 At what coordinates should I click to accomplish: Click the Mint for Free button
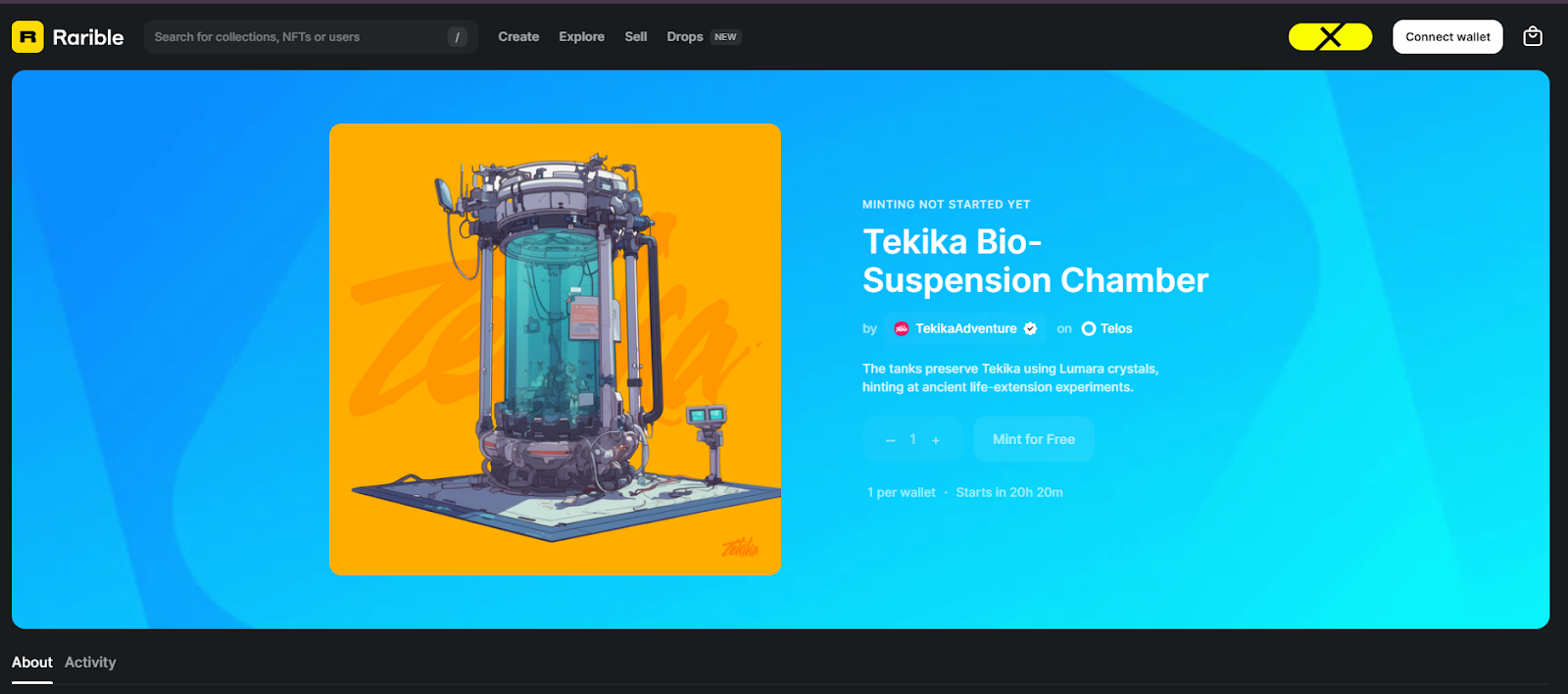pos(1034,439)
